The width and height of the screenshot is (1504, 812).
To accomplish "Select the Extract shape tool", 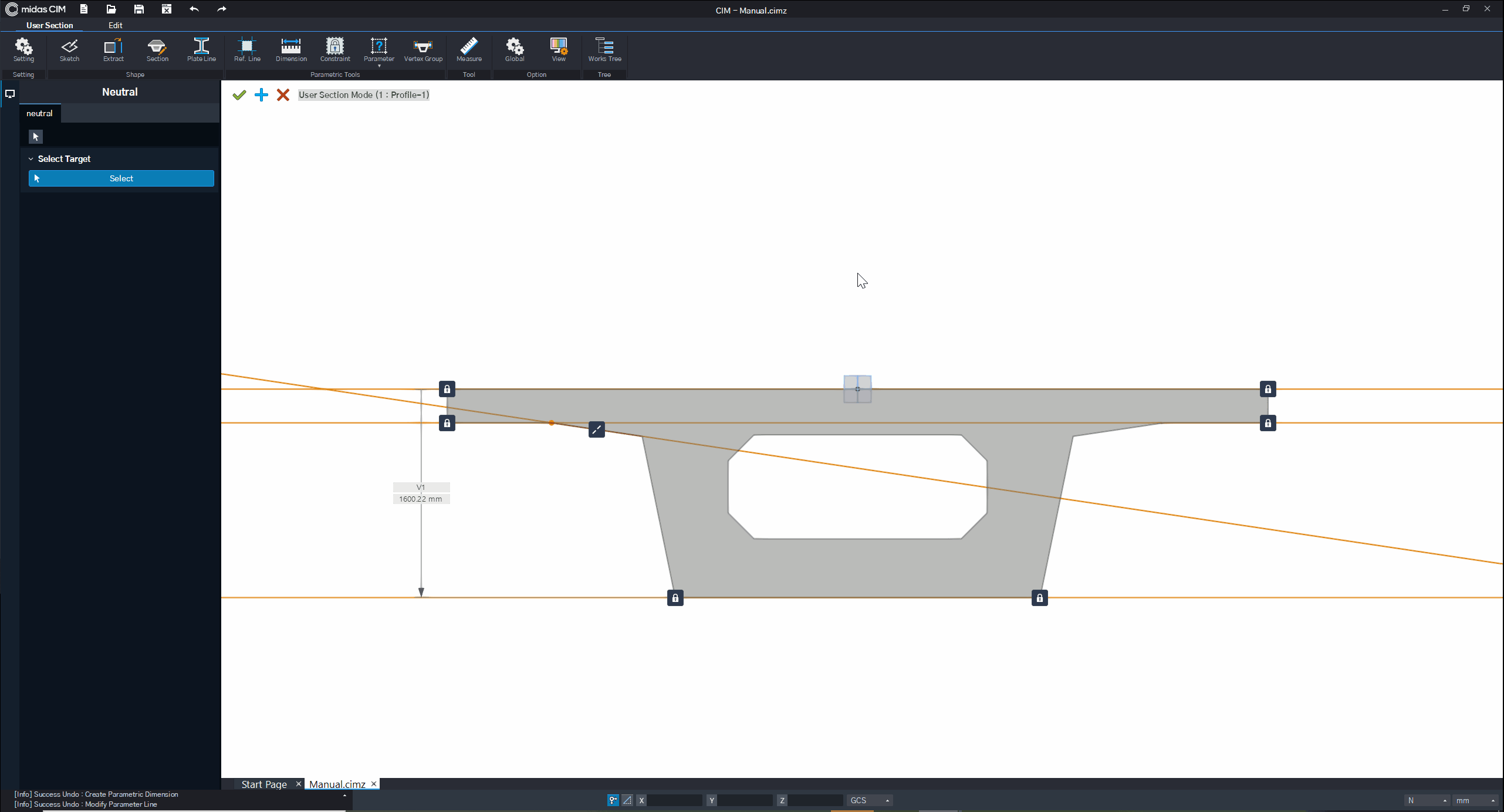I will 113,50.
